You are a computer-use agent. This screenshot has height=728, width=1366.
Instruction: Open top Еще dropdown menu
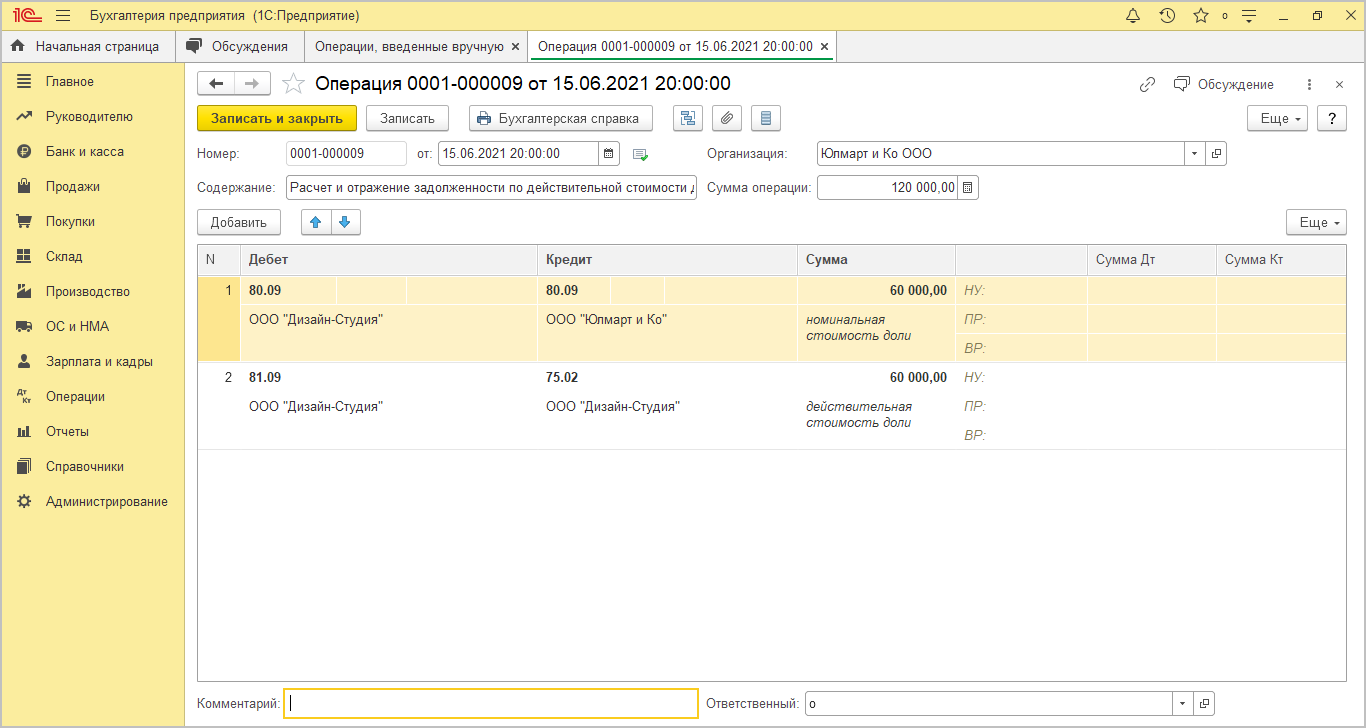(x=1277, y=118)
